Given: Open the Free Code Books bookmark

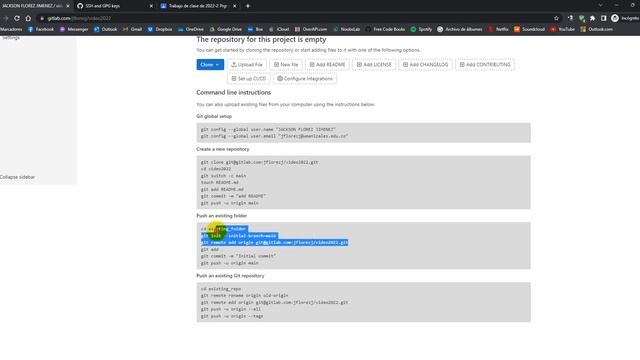Looking at the screenshot, I should [x=385, y=29].
